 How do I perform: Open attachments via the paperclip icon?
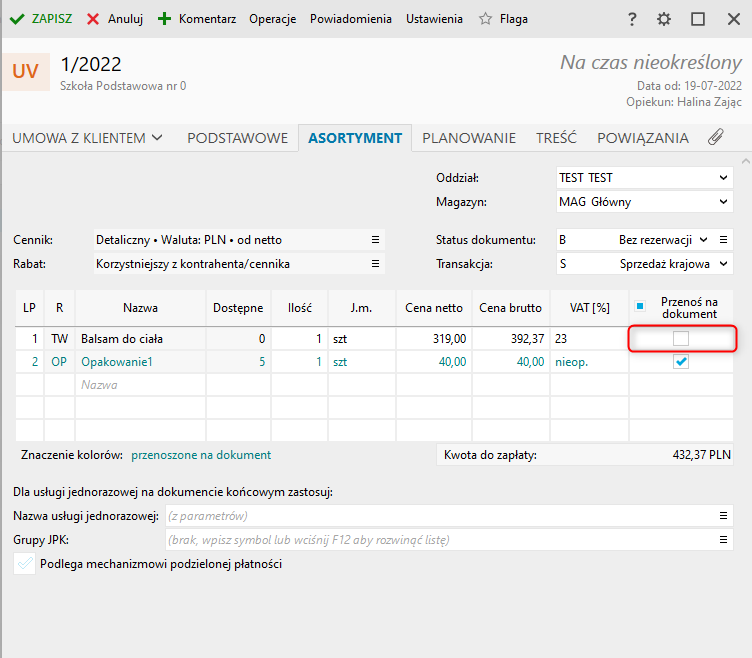716,137
